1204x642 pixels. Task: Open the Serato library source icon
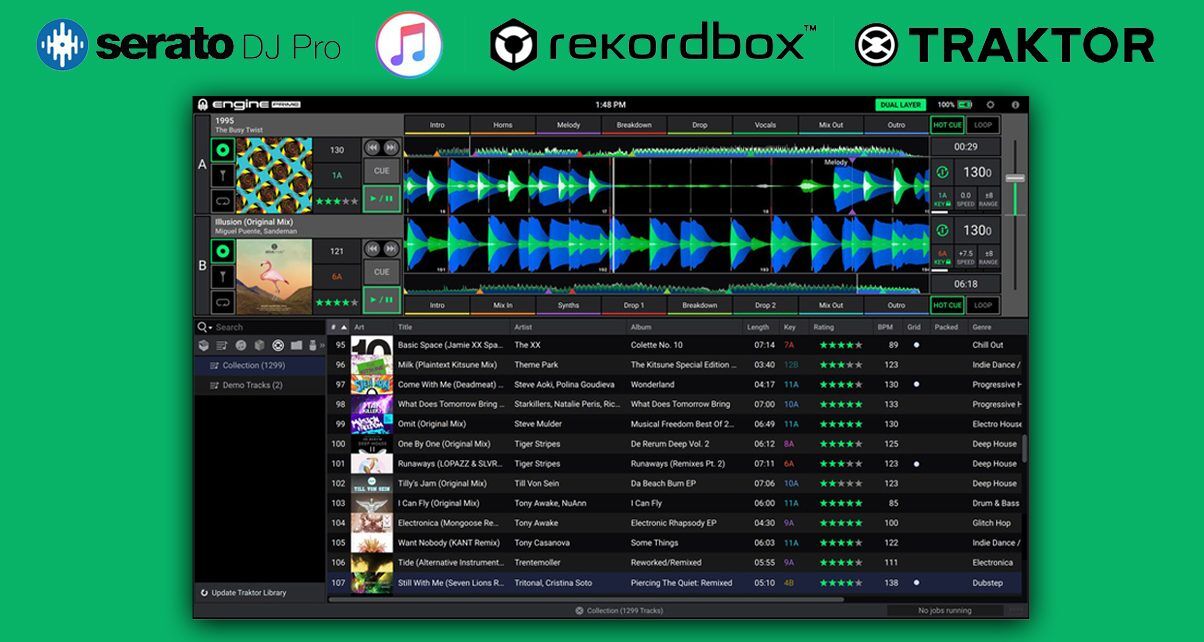260,345
